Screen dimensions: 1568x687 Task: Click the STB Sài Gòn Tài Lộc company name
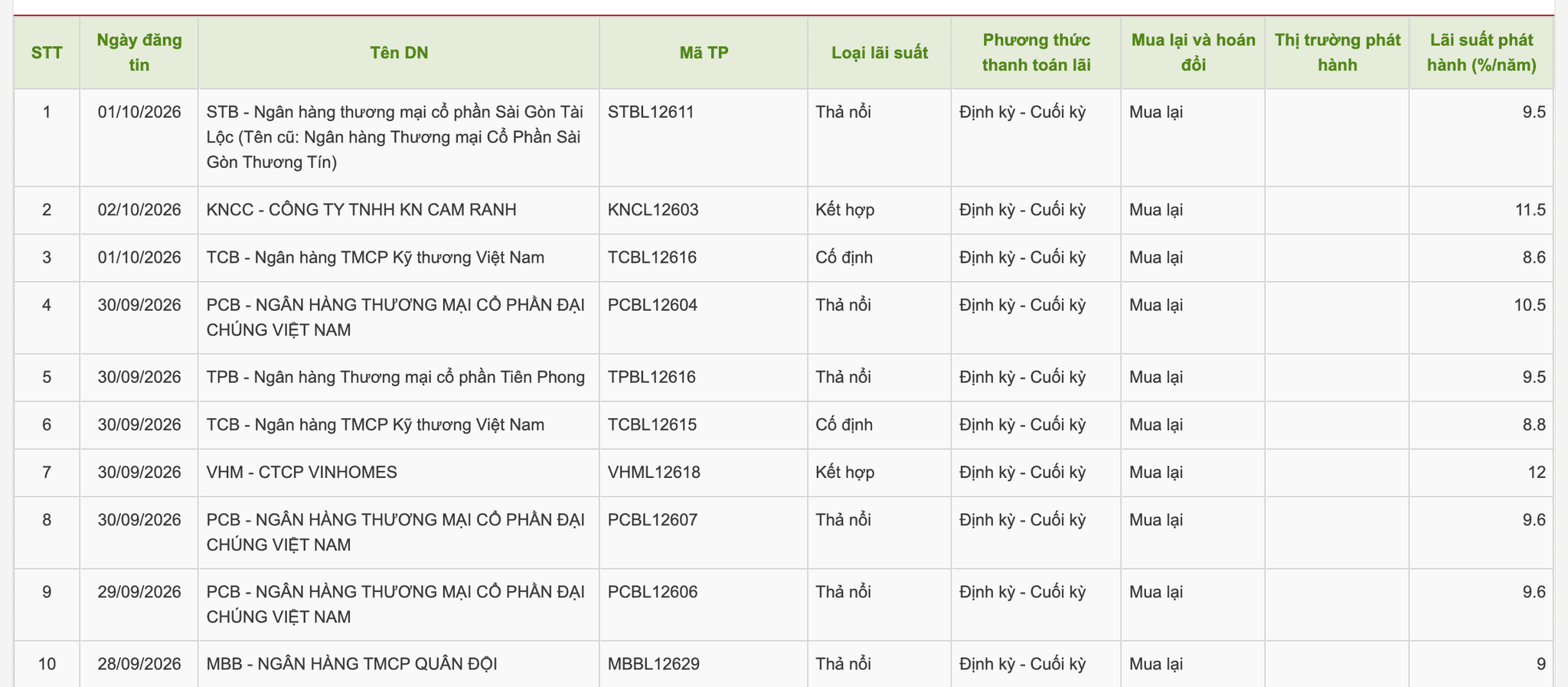click(395, 137)
